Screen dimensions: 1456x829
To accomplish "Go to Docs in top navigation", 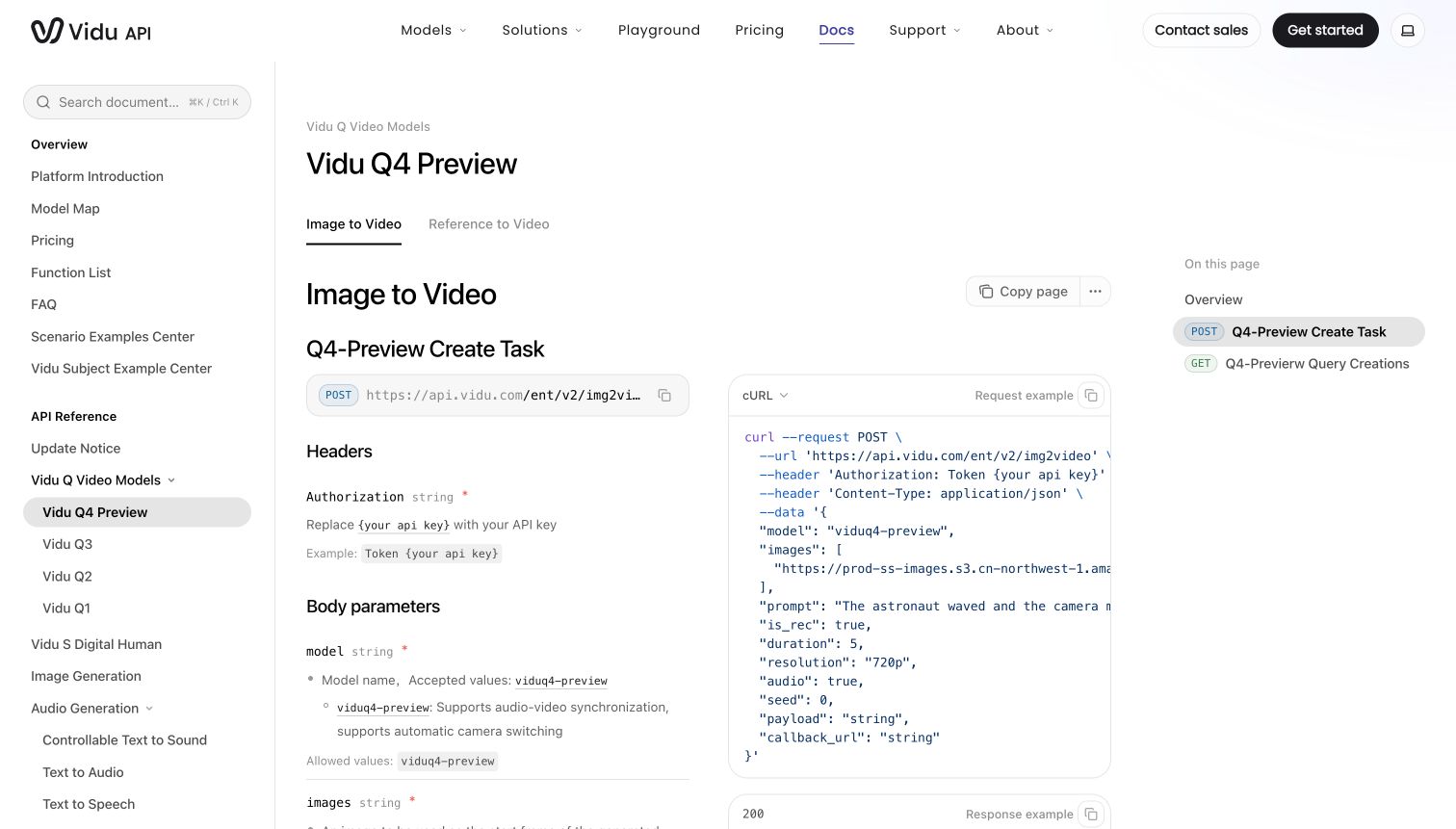I will (836, 31).
